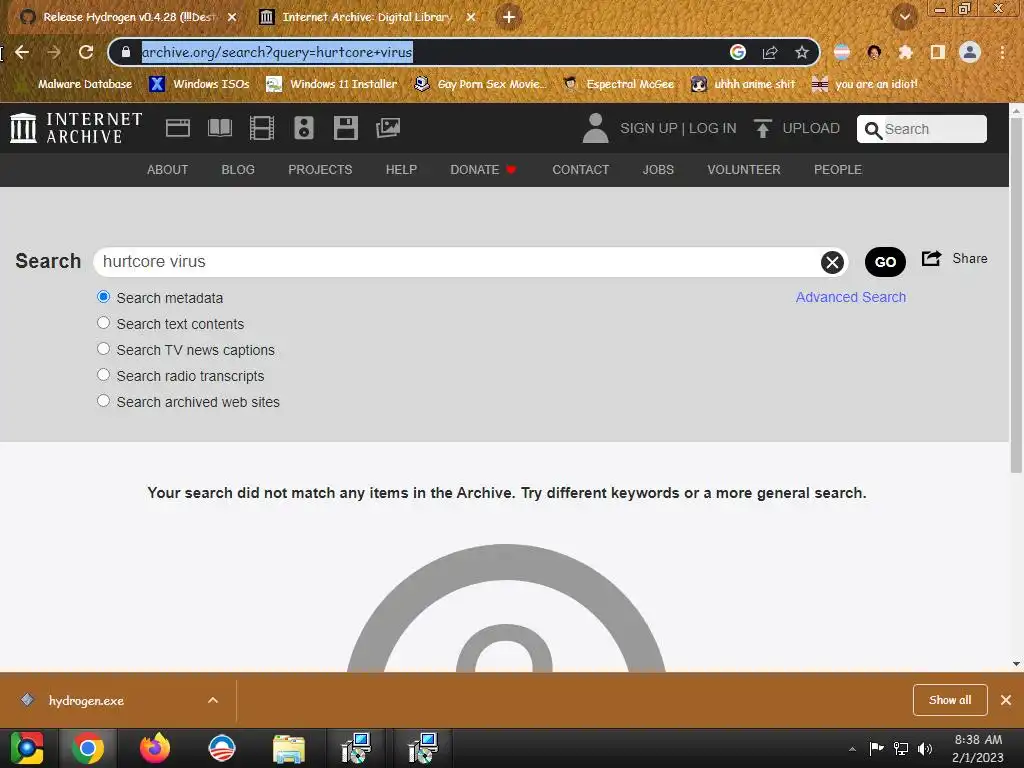Open the PEOPLE menu item
This screenshot has width=1024, height=768.
pyautogui.click(x=838, y=170)
